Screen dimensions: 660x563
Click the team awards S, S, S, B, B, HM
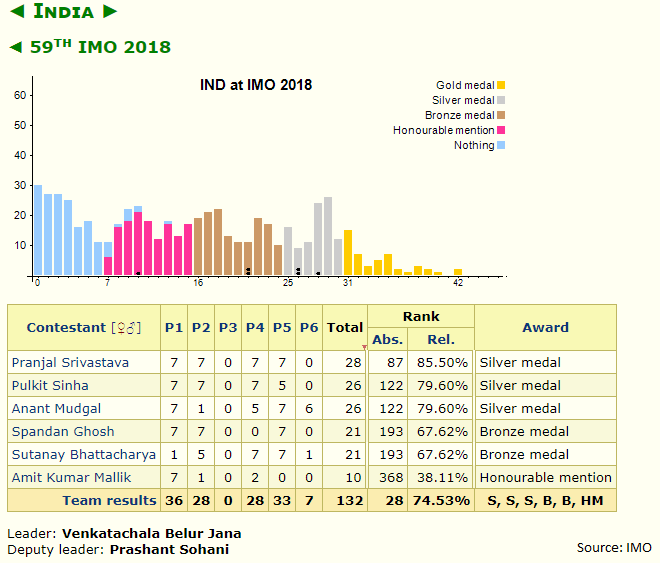546,500
